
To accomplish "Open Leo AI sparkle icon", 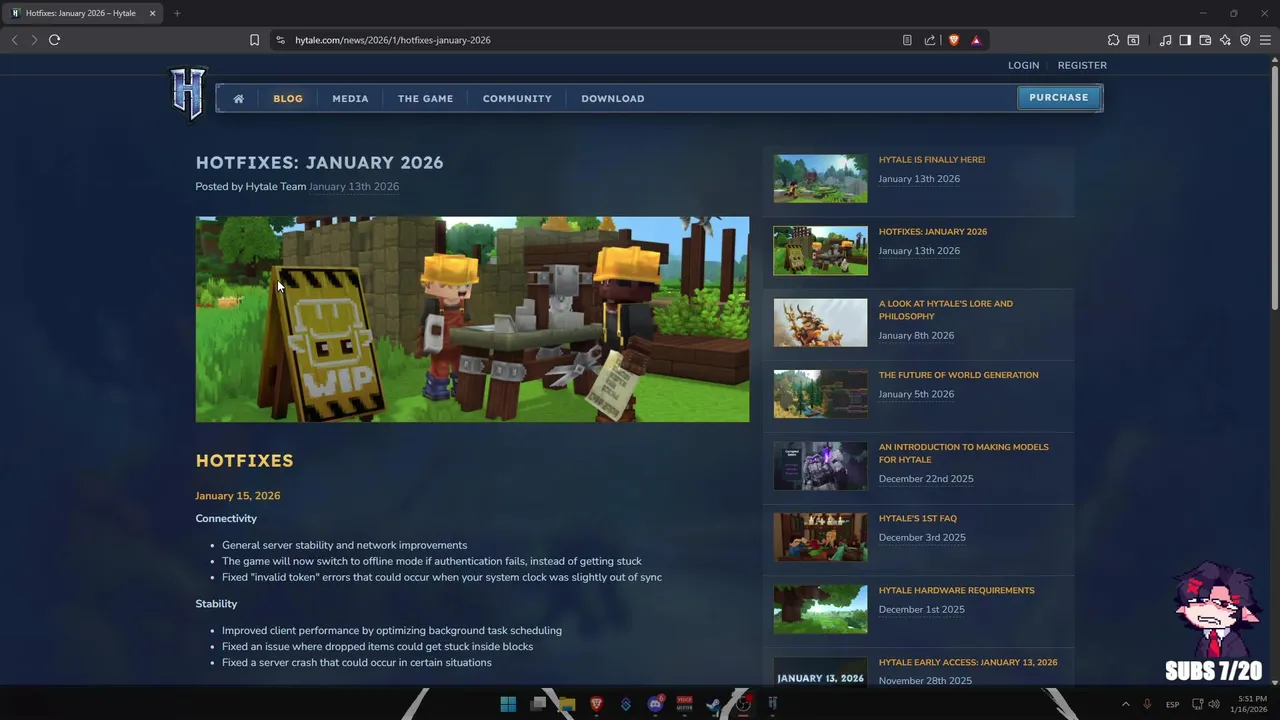I will (x=1225, y=40).
